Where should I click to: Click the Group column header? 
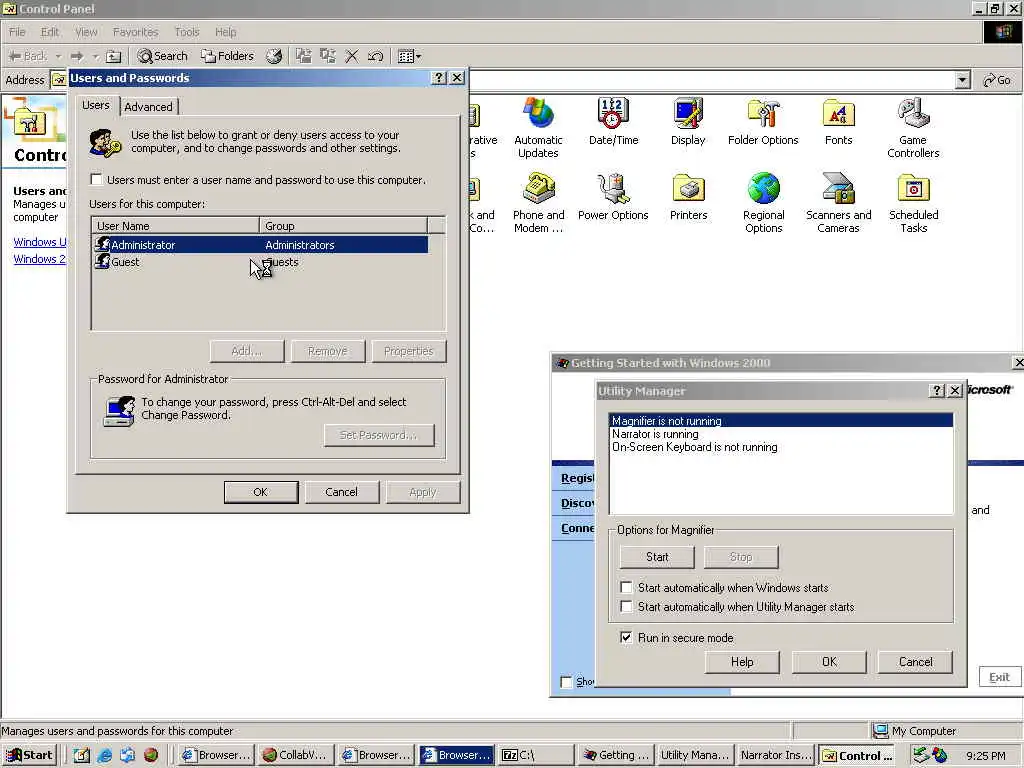(344, 226)
